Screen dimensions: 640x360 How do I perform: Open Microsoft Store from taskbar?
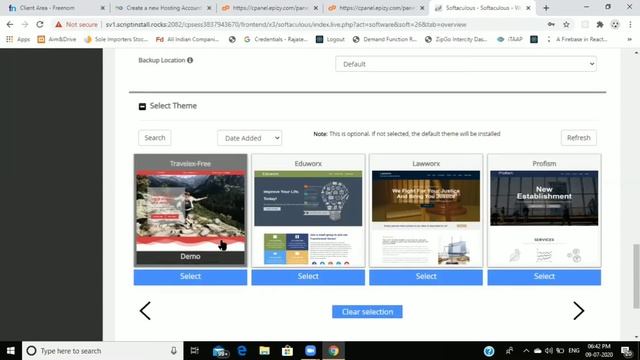pos(287,351)
